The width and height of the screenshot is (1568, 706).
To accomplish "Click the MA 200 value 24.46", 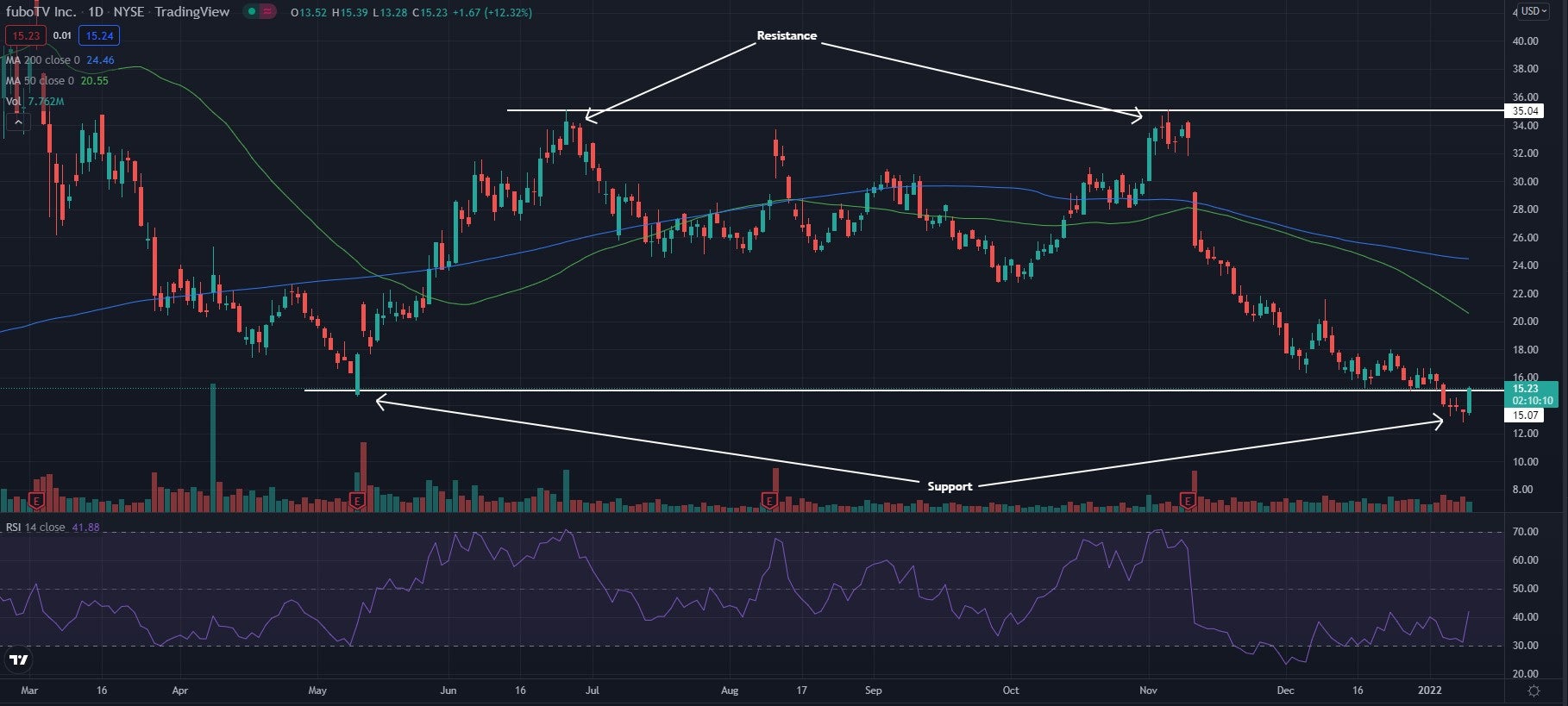I will click(x=100, y=60).
